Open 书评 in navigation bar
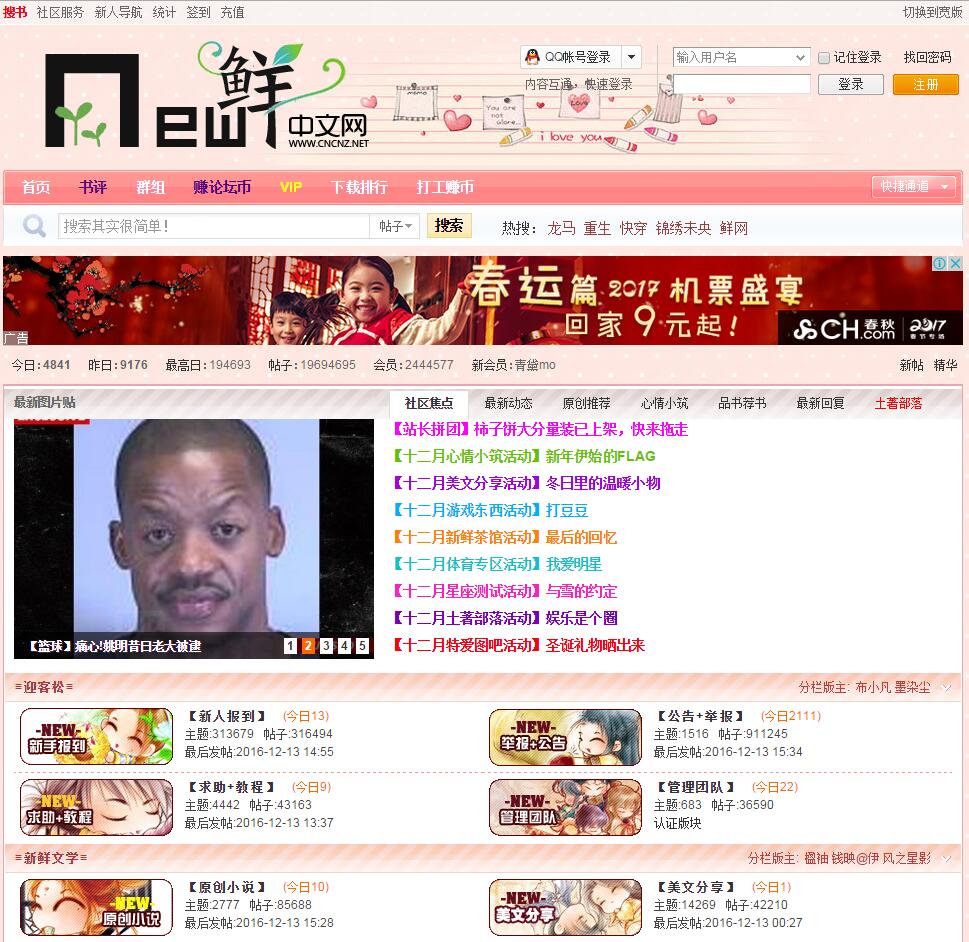 pyautogui.click(x=93, y=187)
